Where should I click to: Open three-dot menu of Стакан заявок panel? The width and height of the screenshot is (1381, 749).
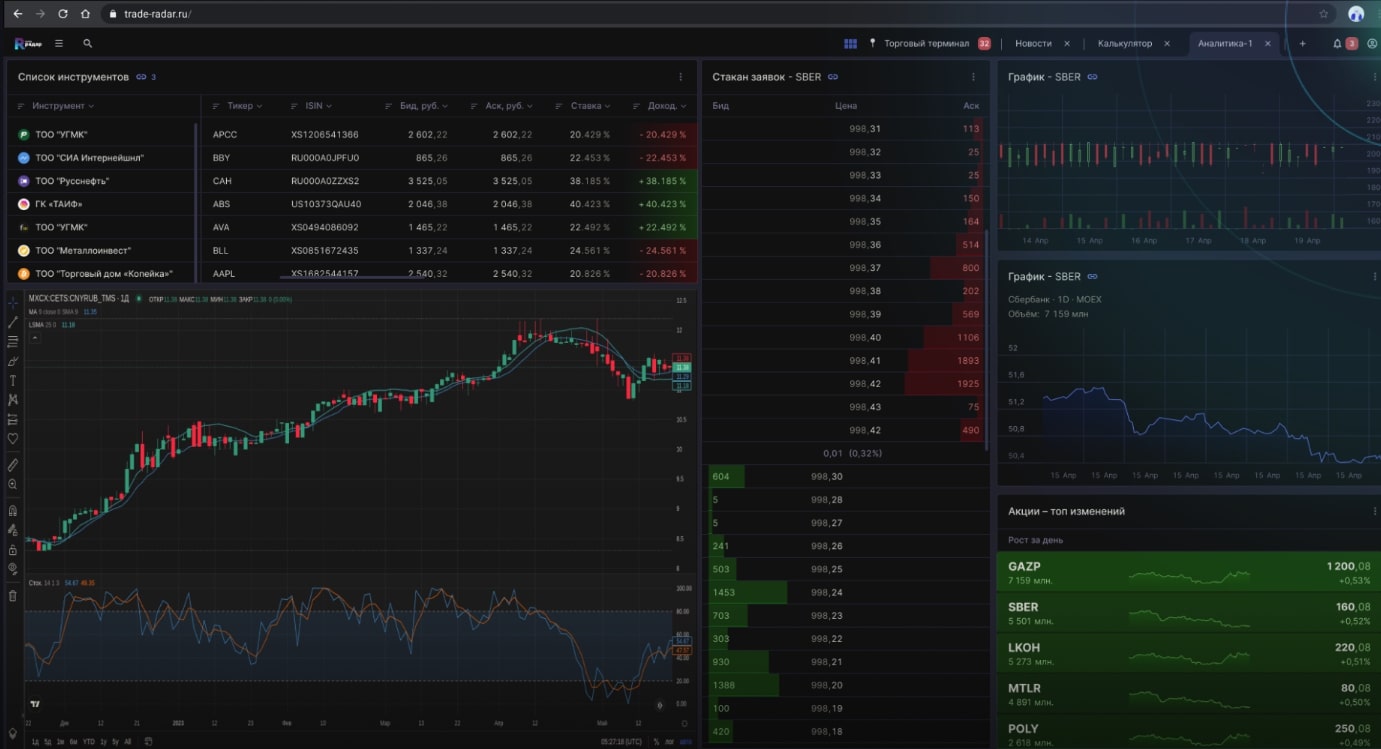tap(973, 77)
